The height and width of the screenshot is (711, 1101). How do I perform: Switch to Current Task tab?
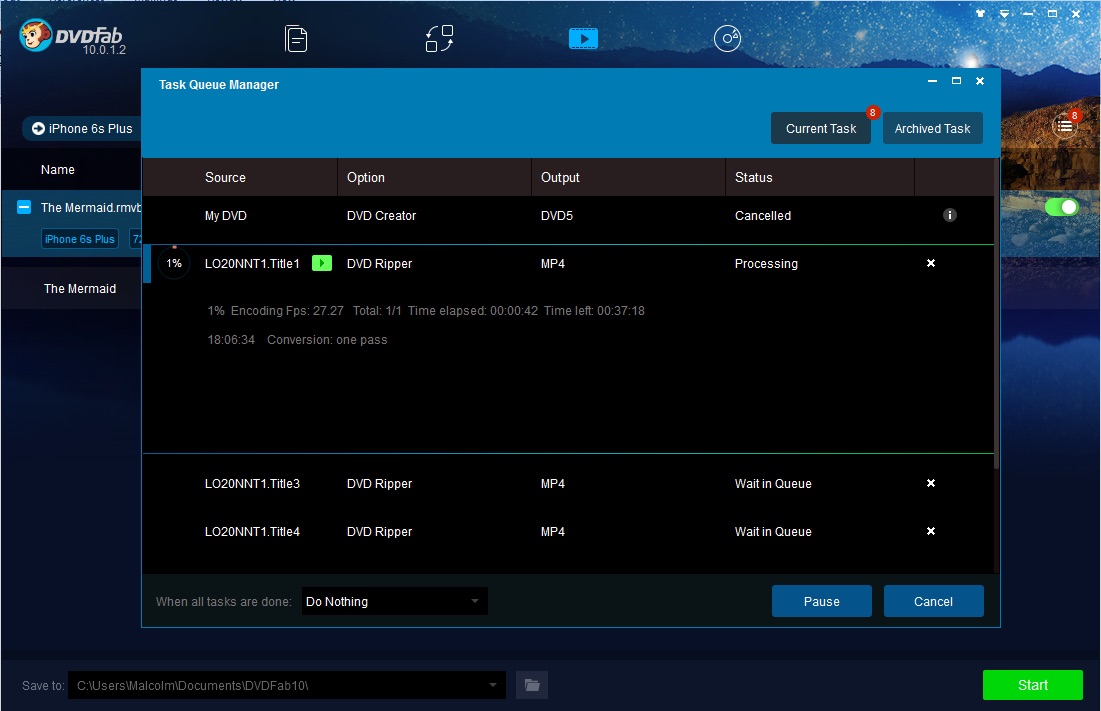(x=821, y=128)
